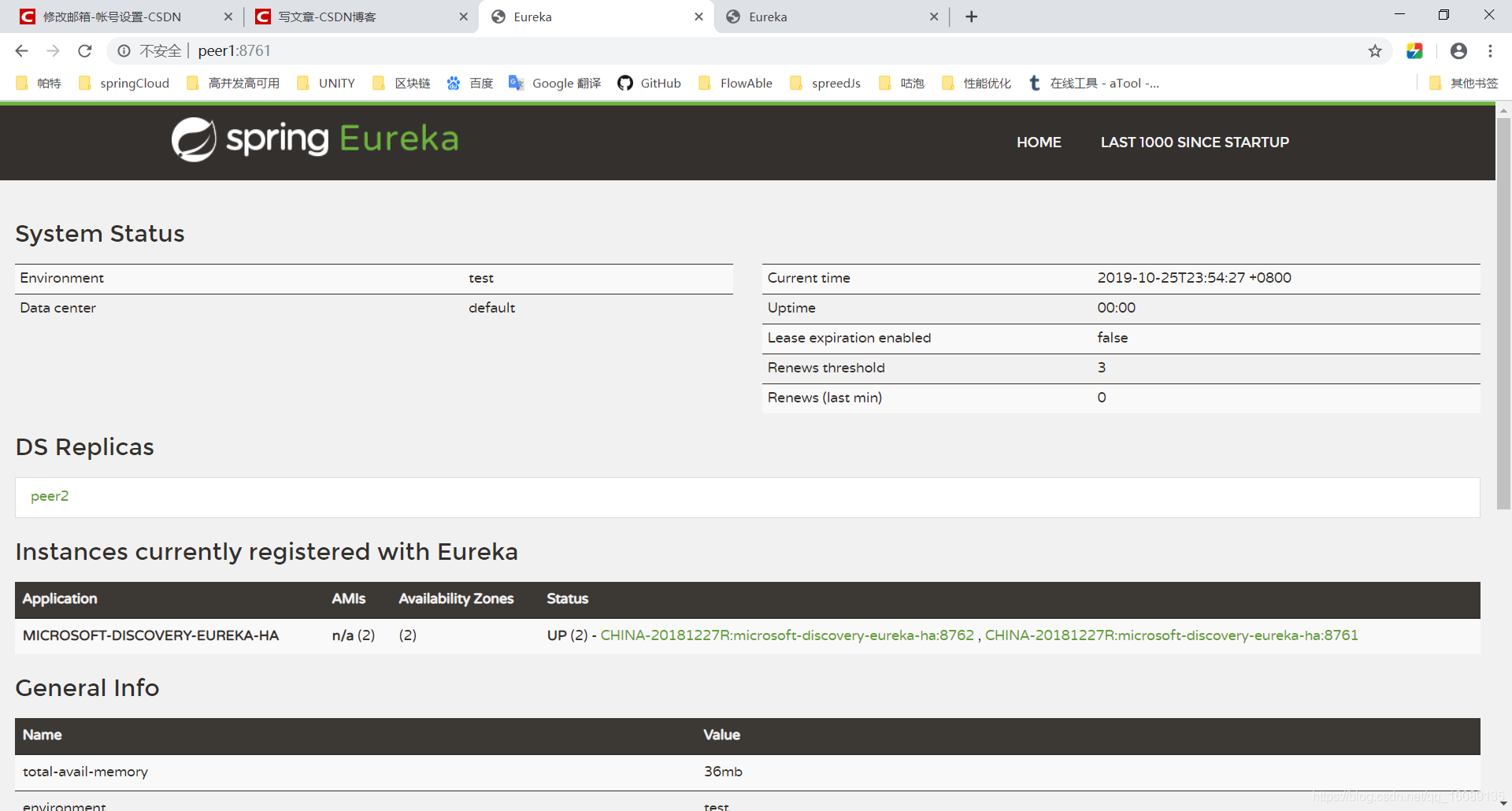The image size is (1512, 811).
Task: Click the spring Eureka title text
Action: point(343,139)
